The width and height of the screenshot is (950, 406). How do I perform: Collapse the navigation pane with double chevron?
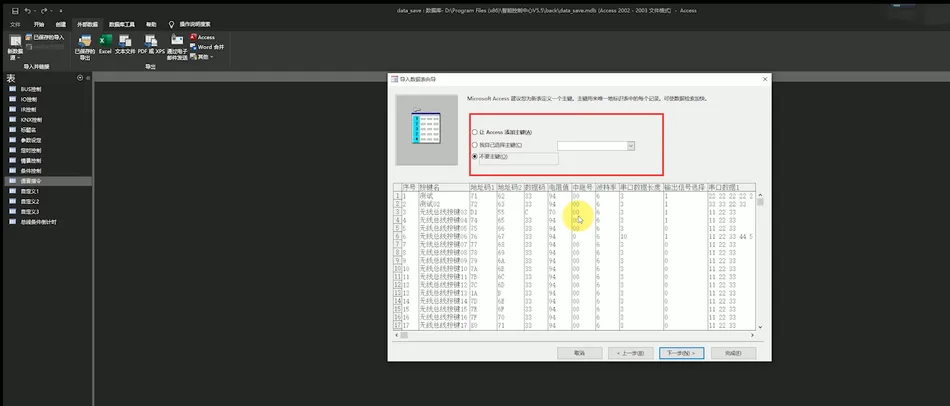click(88, 78)
